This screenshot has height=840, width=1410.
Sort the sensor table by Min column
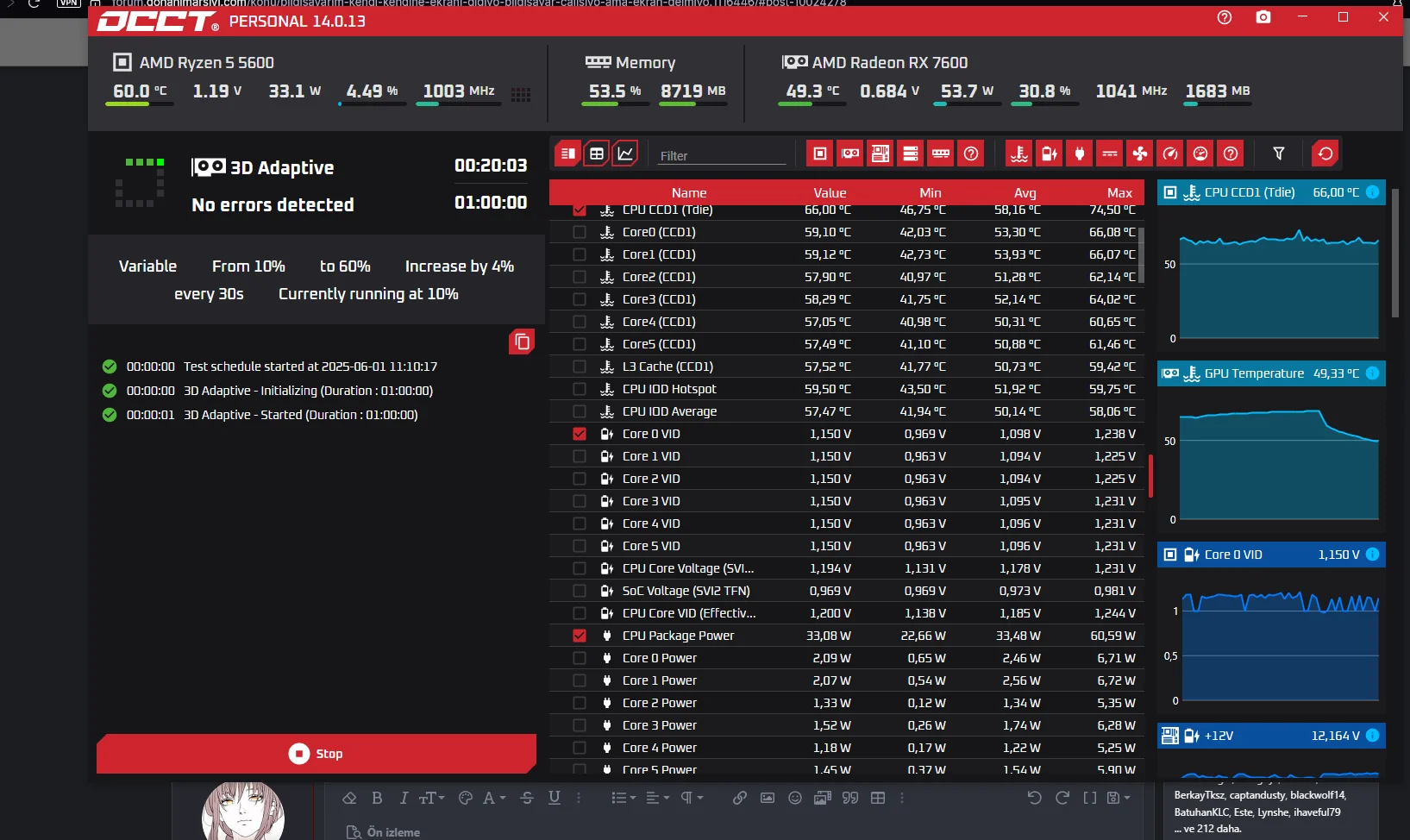pyautogui.click(x=931, y=192)
